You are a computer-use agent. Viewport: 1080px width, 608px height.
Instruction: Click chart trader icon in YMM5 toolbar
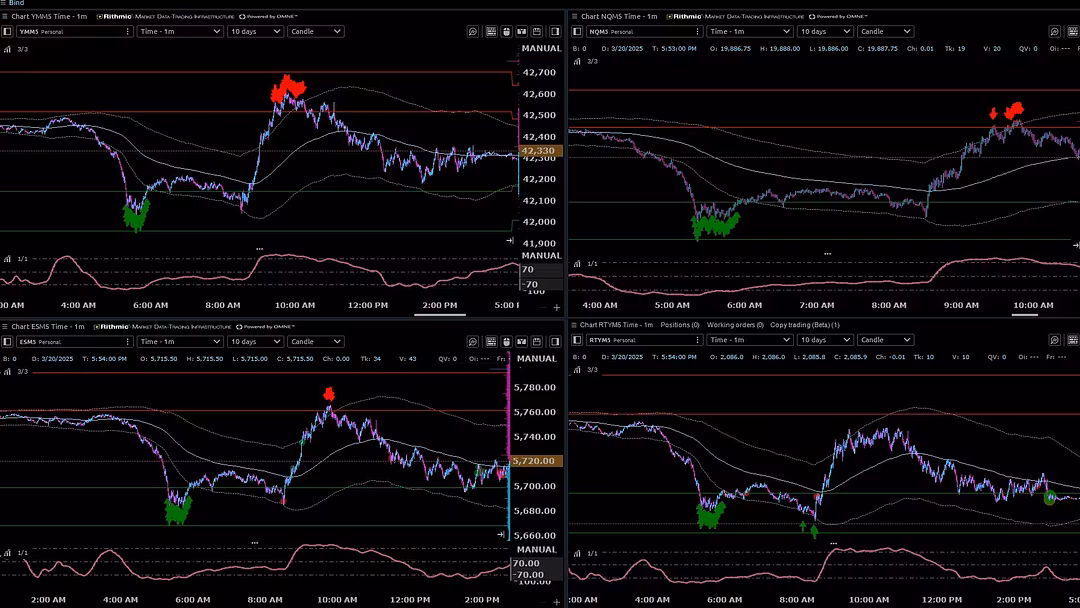coord(521,32)
